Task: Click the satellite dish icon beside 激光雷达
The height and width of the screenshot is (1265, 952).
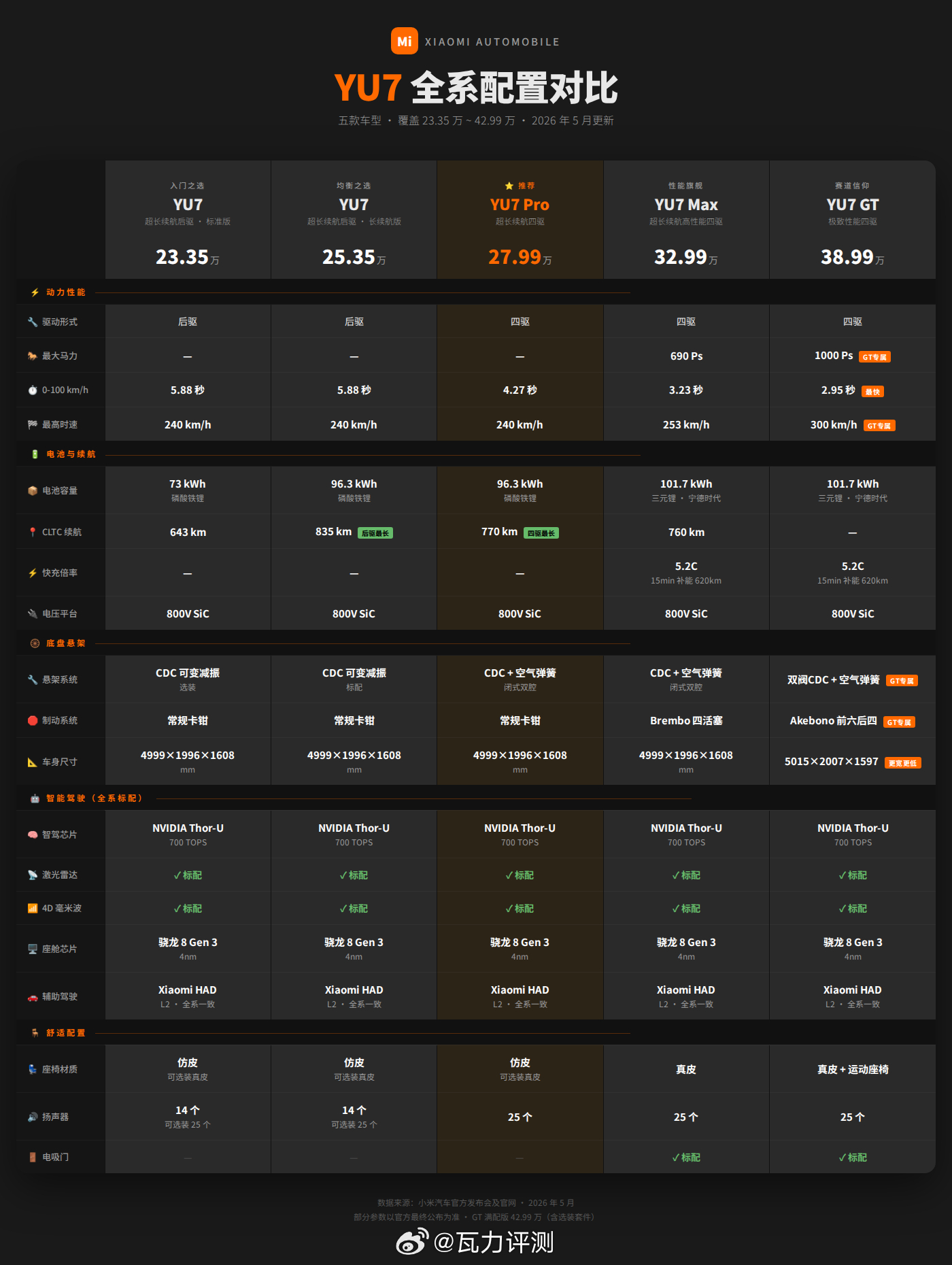Action: pyautogui.click(x=32, y=875)
